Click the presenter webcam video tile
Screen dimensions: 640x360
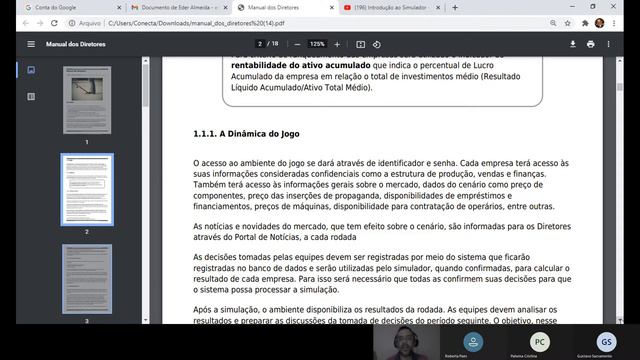pyautogui.click(x=407, y=342)
